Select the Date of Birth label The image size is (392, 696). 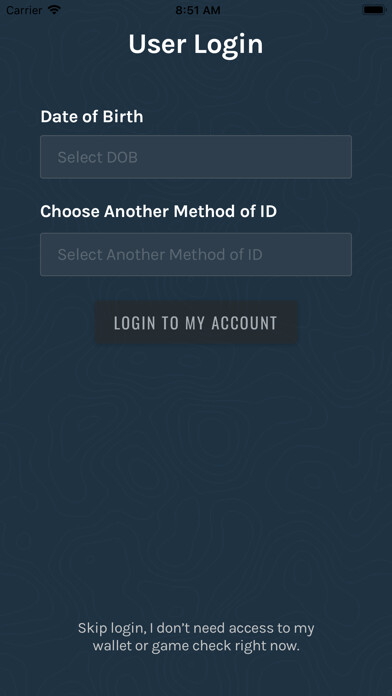point(92,117)
